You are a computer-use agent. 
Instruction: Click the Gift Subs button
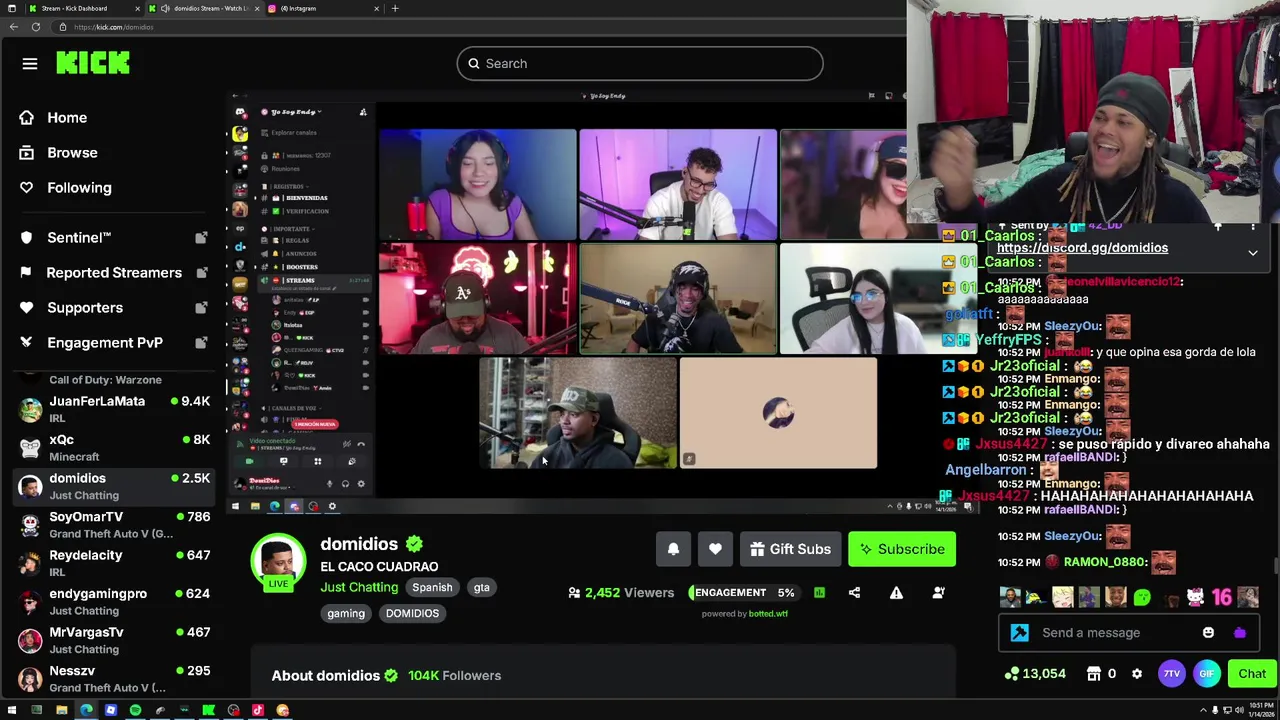(x=790, y=549)
